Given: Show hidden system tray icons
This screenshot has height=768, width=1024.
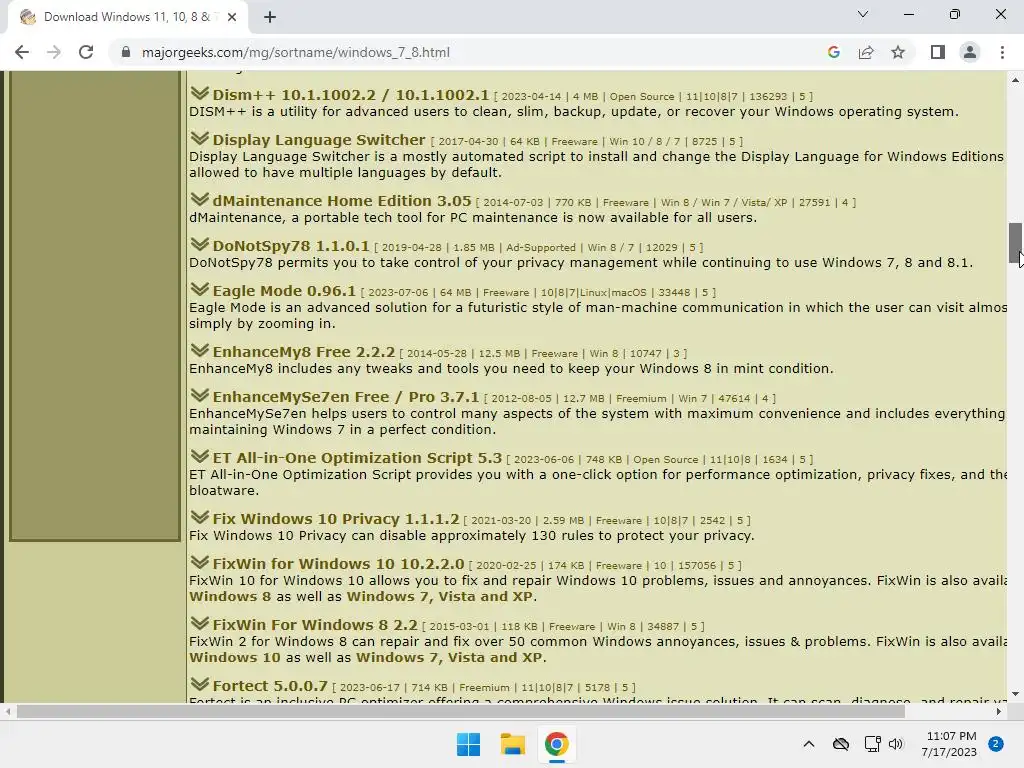Looking at the screenshot, I should [x=808, y=744].
